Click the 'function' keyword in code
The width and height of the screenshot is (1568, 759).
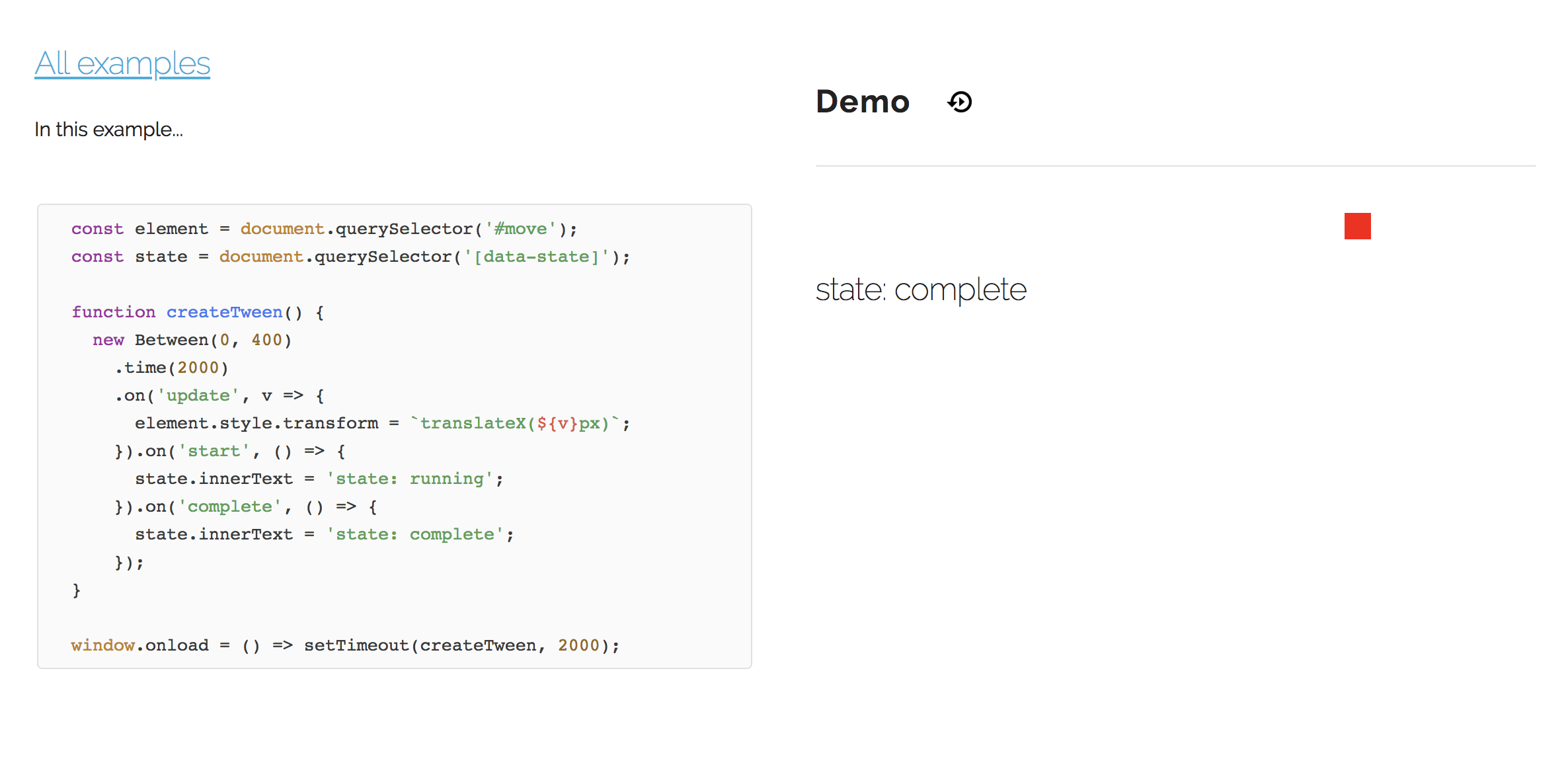113,312
